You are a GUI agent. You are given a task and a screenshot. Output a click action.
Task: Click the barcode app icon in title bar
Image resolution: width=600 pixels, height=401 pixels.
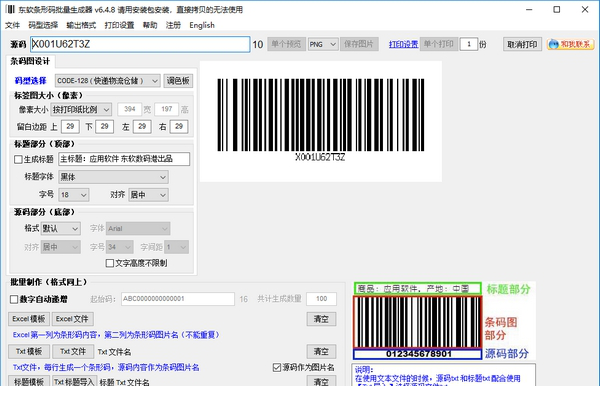click(10, 9)
